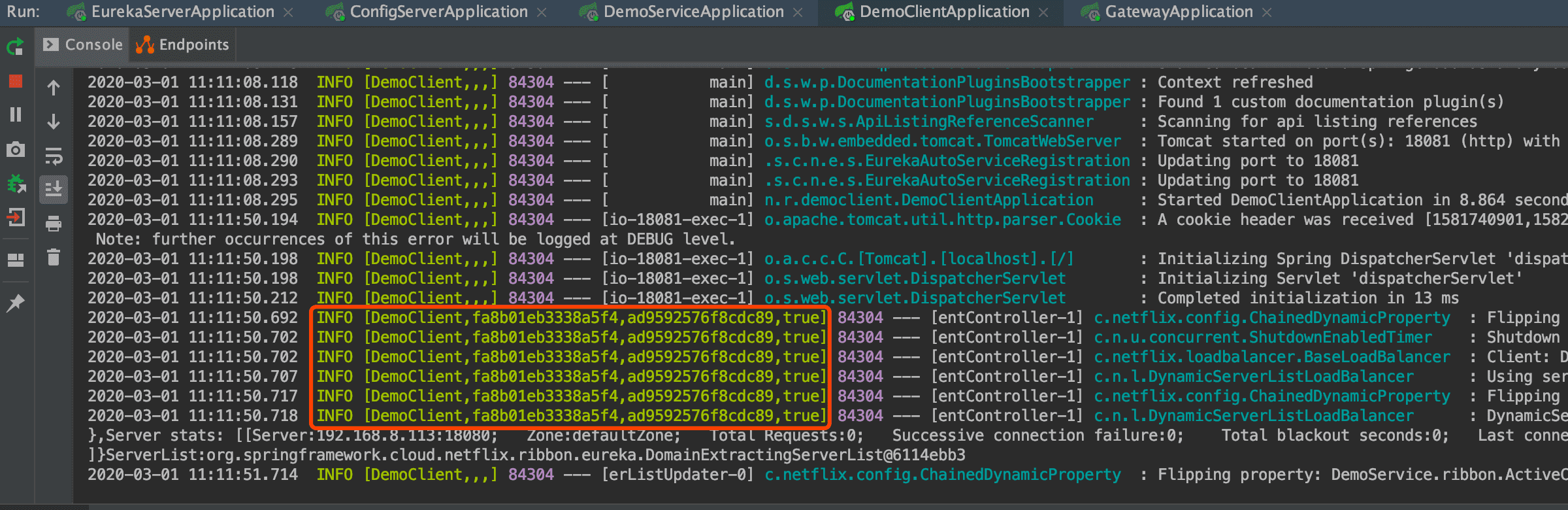Click the c.n.u.concurrent.ShutdownEnabledTimer logger name
Image resolution: width=1568 pixels, height=510 pixels.
[x=1263, y=337]
